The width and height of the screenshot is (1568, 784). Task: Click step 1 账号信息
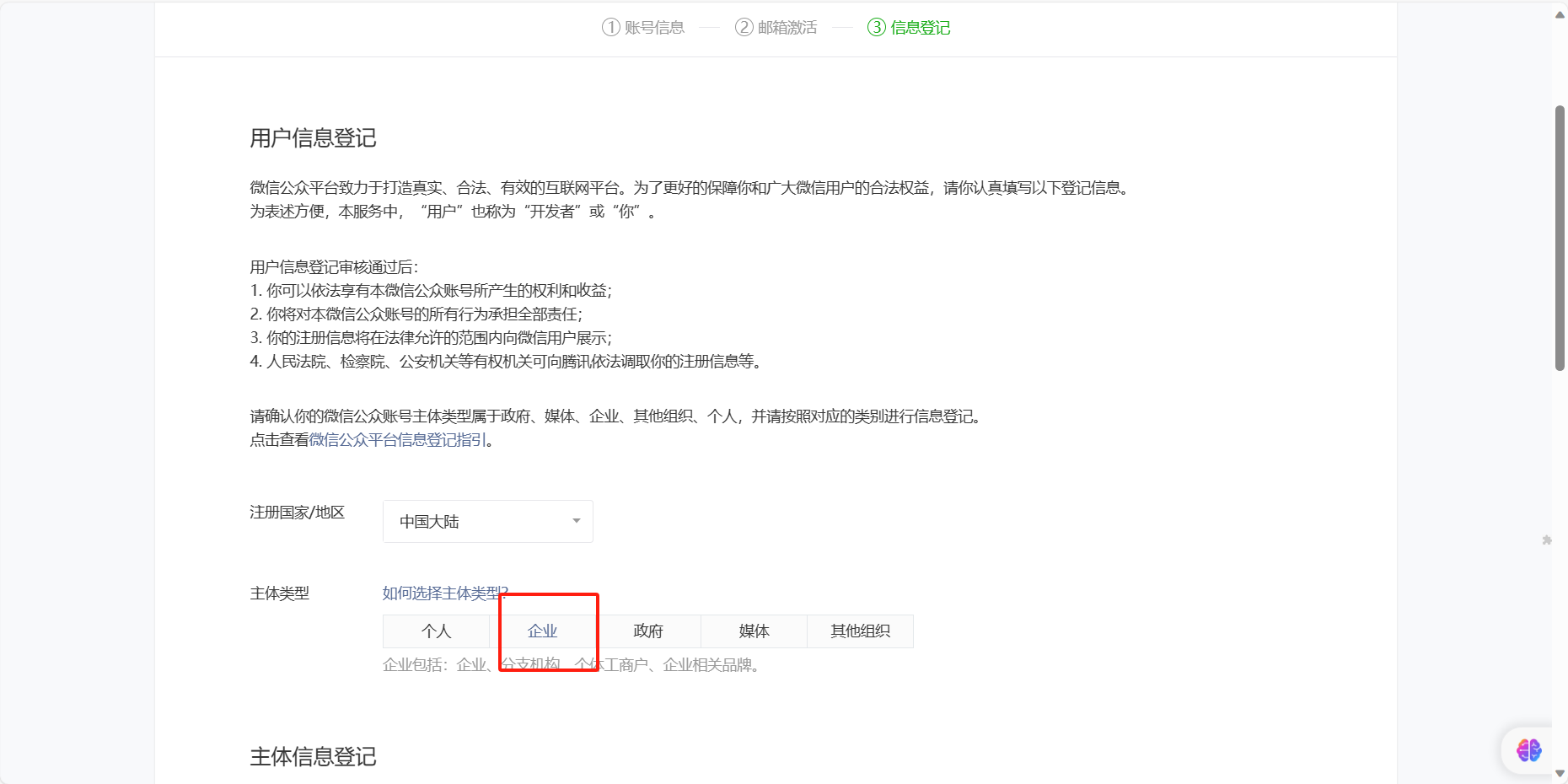643,28
